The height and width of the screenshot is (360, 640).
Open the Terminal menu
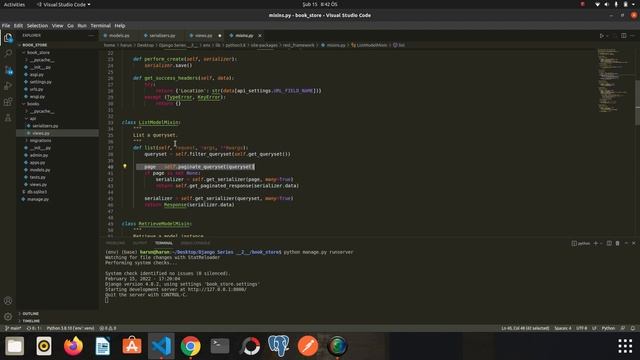pyautogui.click(x=100, y=26)
